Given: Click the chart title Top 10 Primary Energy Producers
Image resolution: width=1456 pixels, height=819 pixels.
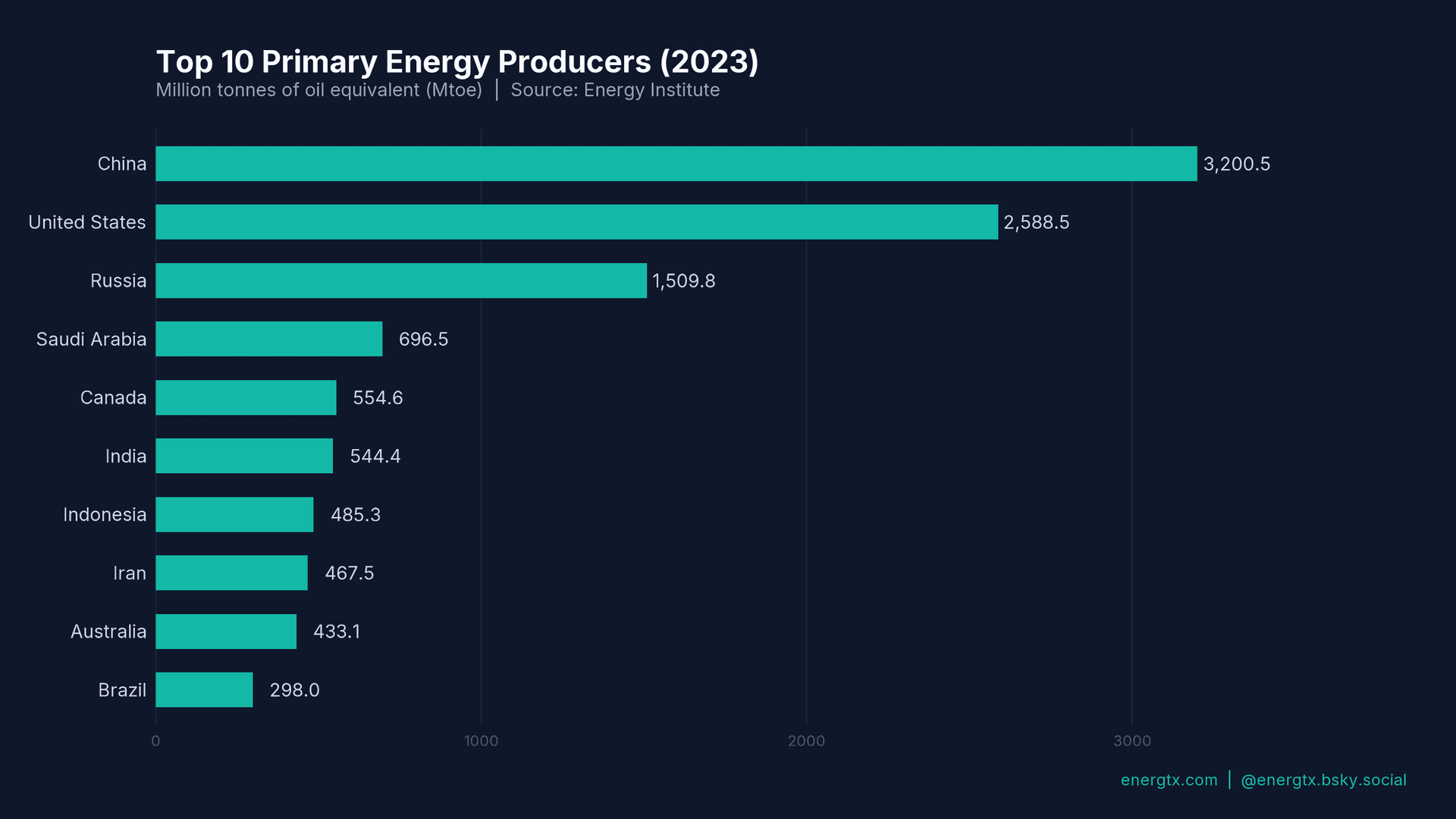Looking at the screenshot, I should 457,61.
